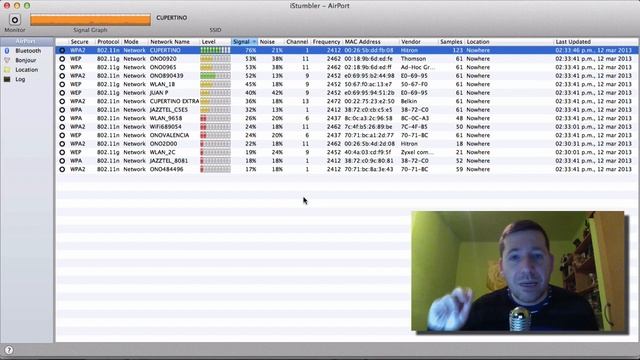This screenshot has height=360, width=640.
Task: Select the JAZZTEL_8081 network name
Action: coord(169,161)
